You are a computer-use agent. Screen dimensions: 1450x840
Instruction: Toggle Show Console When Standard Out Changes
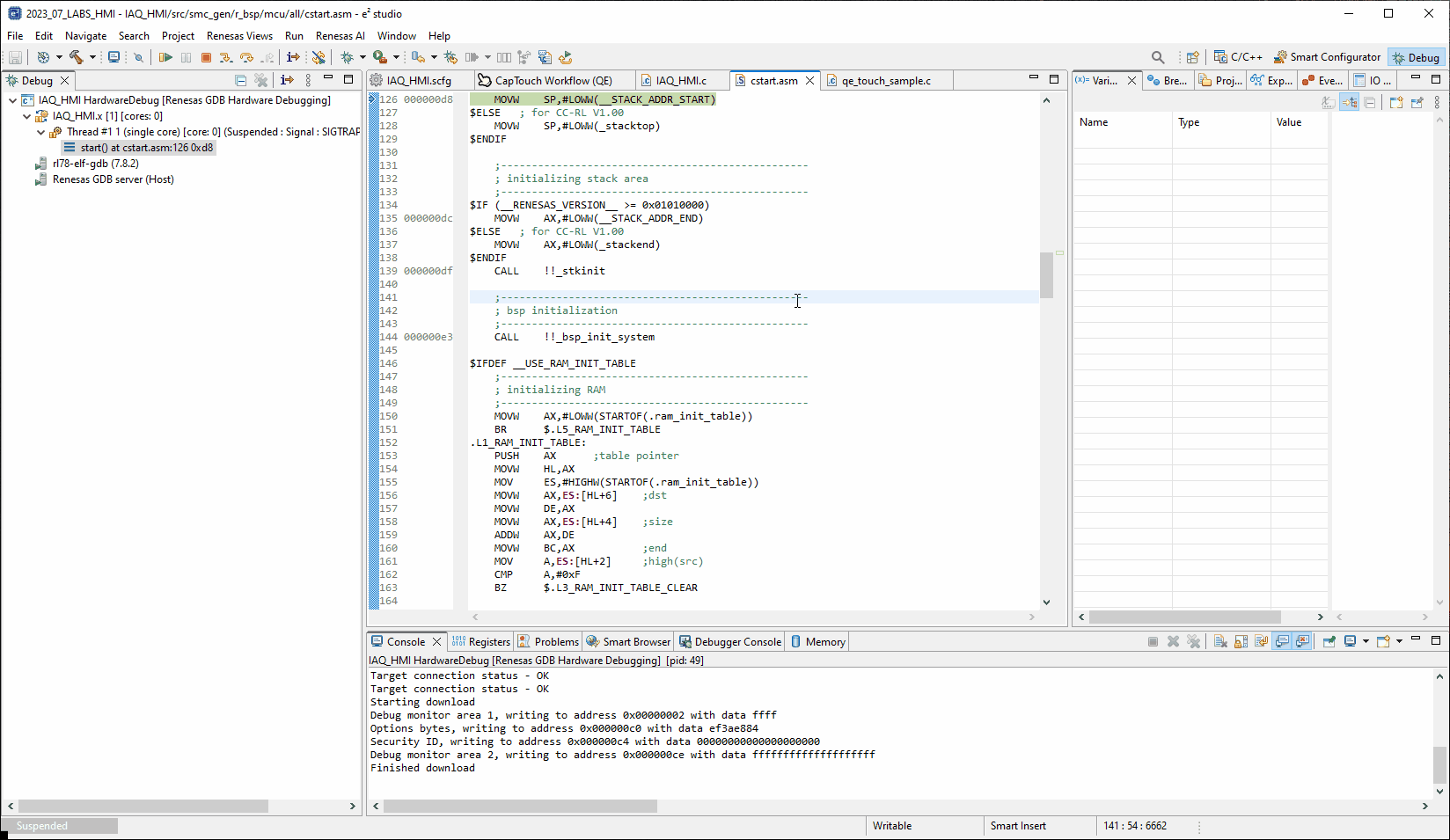[1282, 641]
